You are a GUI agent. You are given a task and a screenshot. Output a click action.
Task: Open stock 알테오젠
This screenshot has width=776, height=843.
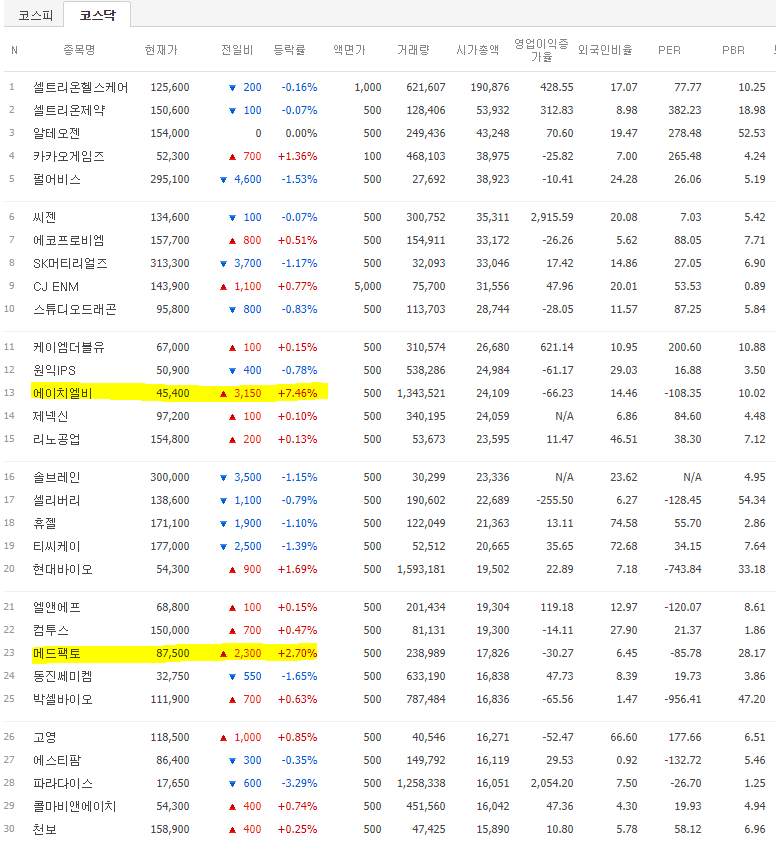tap(56, 133)
